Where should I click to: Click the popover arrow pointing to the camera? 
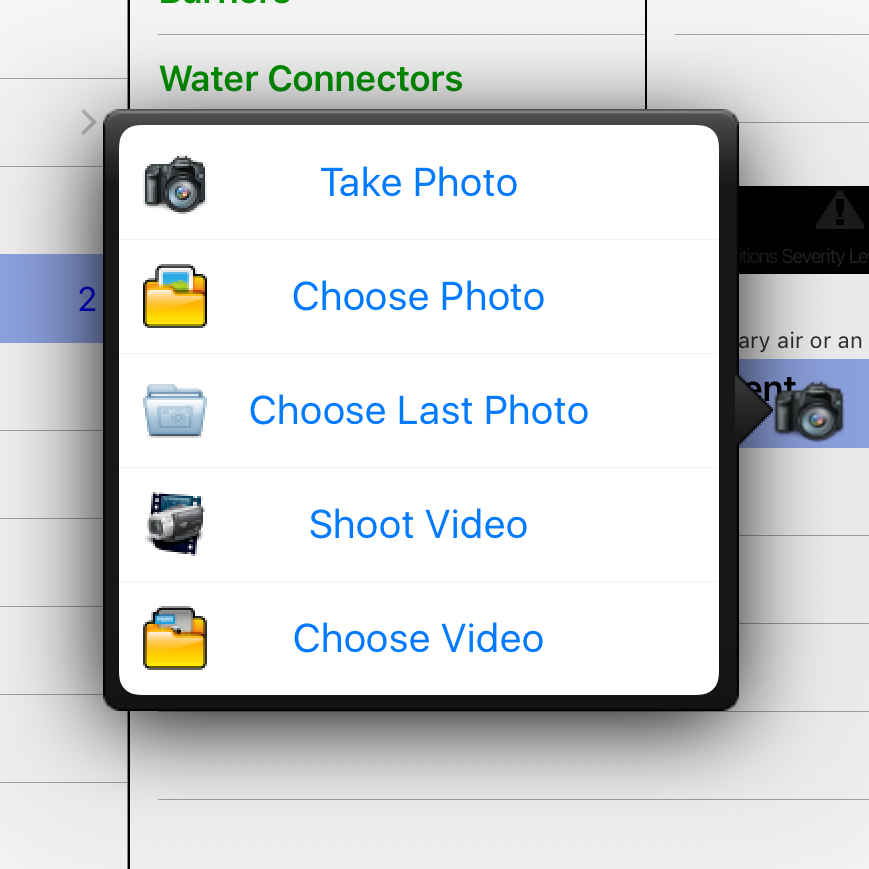click(x=755, y=411)
